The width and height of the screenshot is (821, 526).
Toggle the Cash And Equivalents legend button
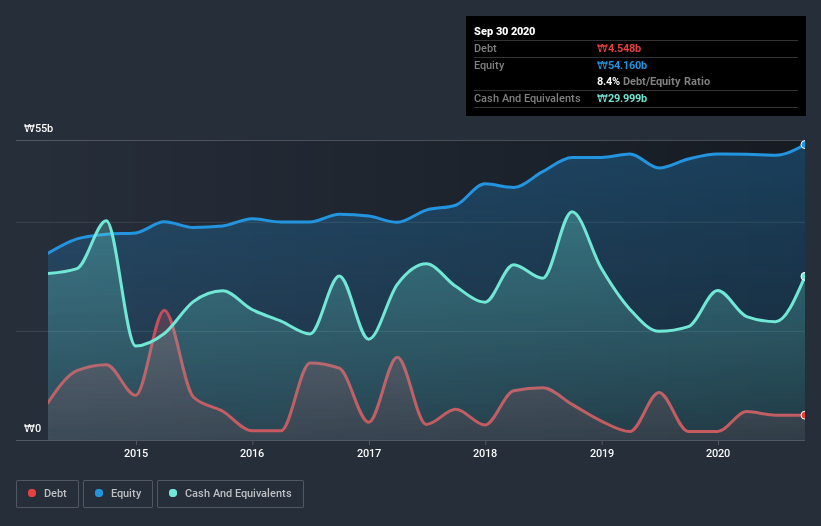click(x=230, y=494)
